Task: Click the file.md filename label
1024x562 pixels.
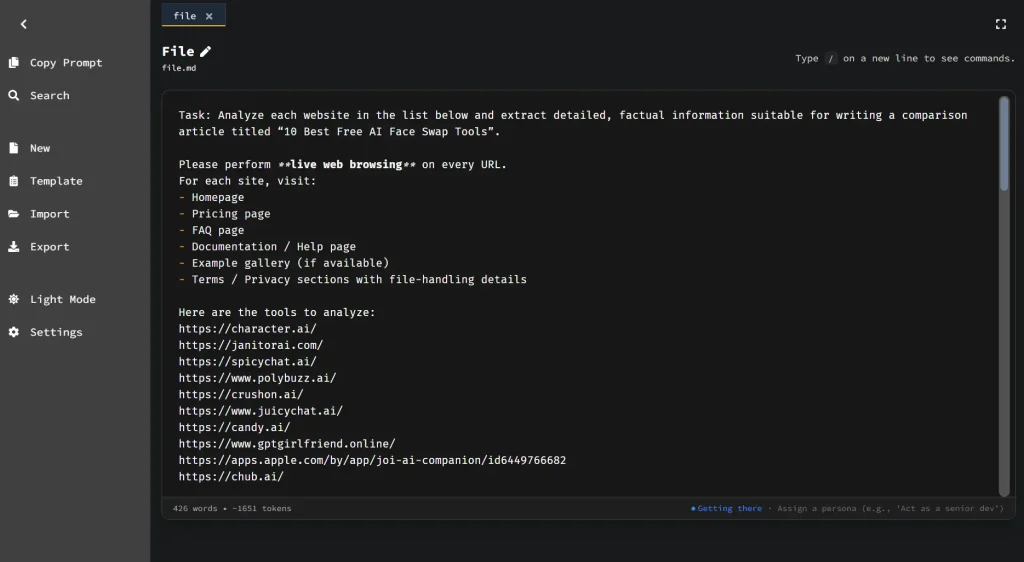Action: 179,68
